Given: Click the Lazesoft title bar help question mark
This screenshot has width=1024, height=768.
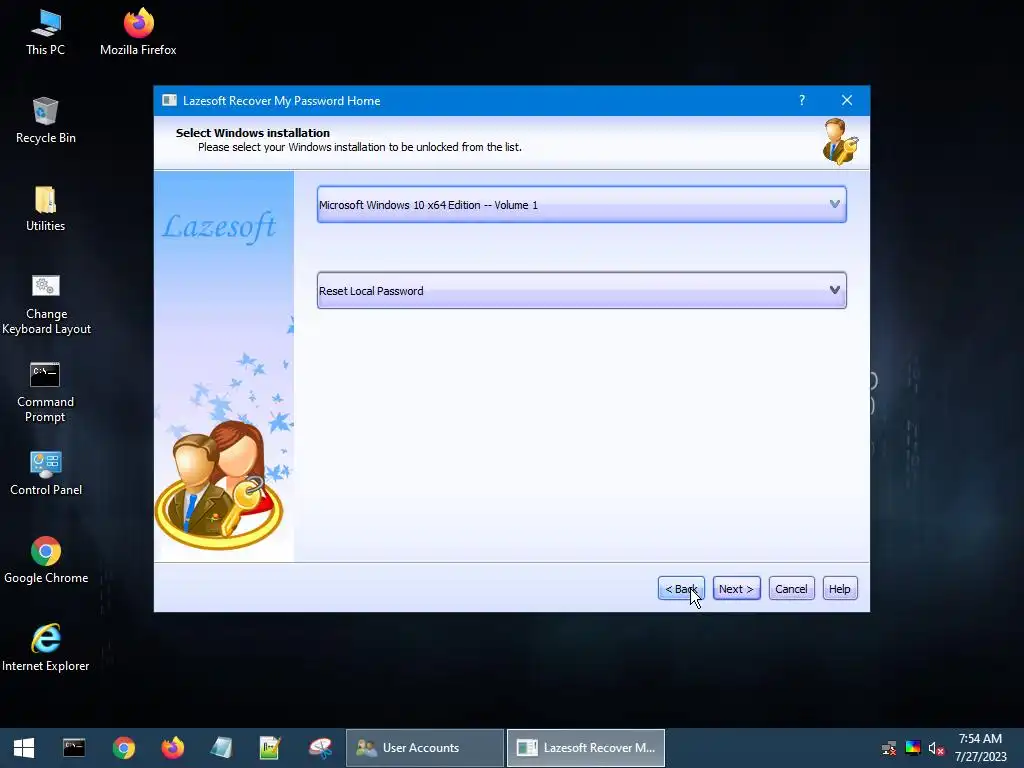Looking at the screenshot, I should (802, 100).
